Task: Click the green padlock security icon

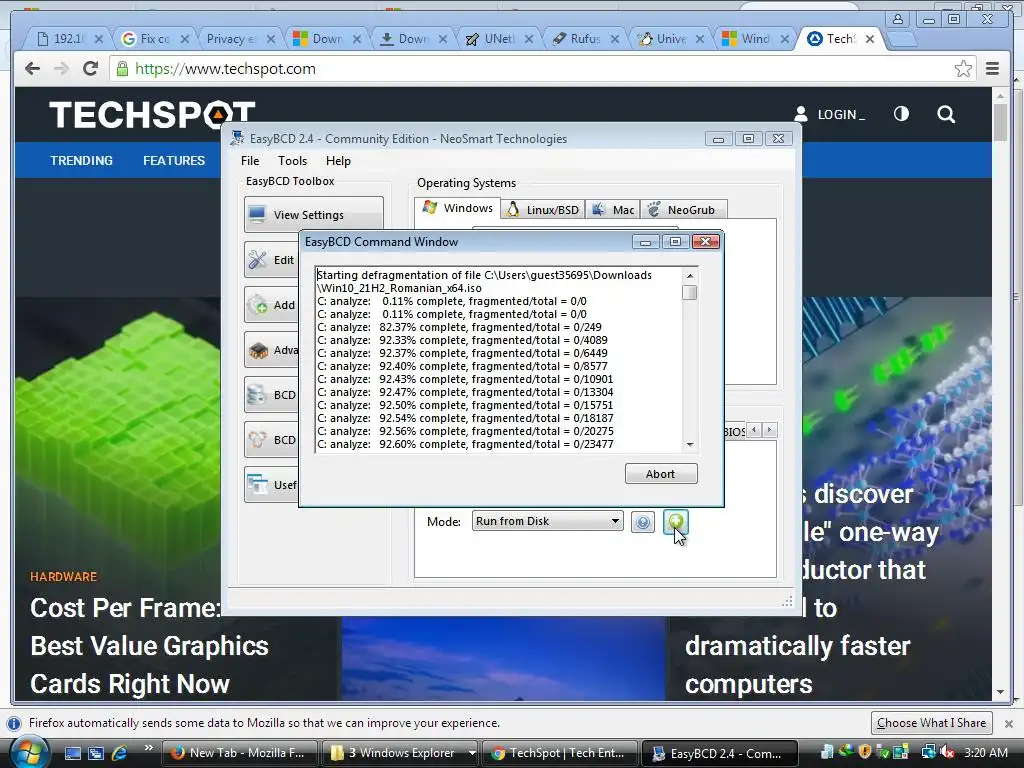Action: (x=122, y=69)
